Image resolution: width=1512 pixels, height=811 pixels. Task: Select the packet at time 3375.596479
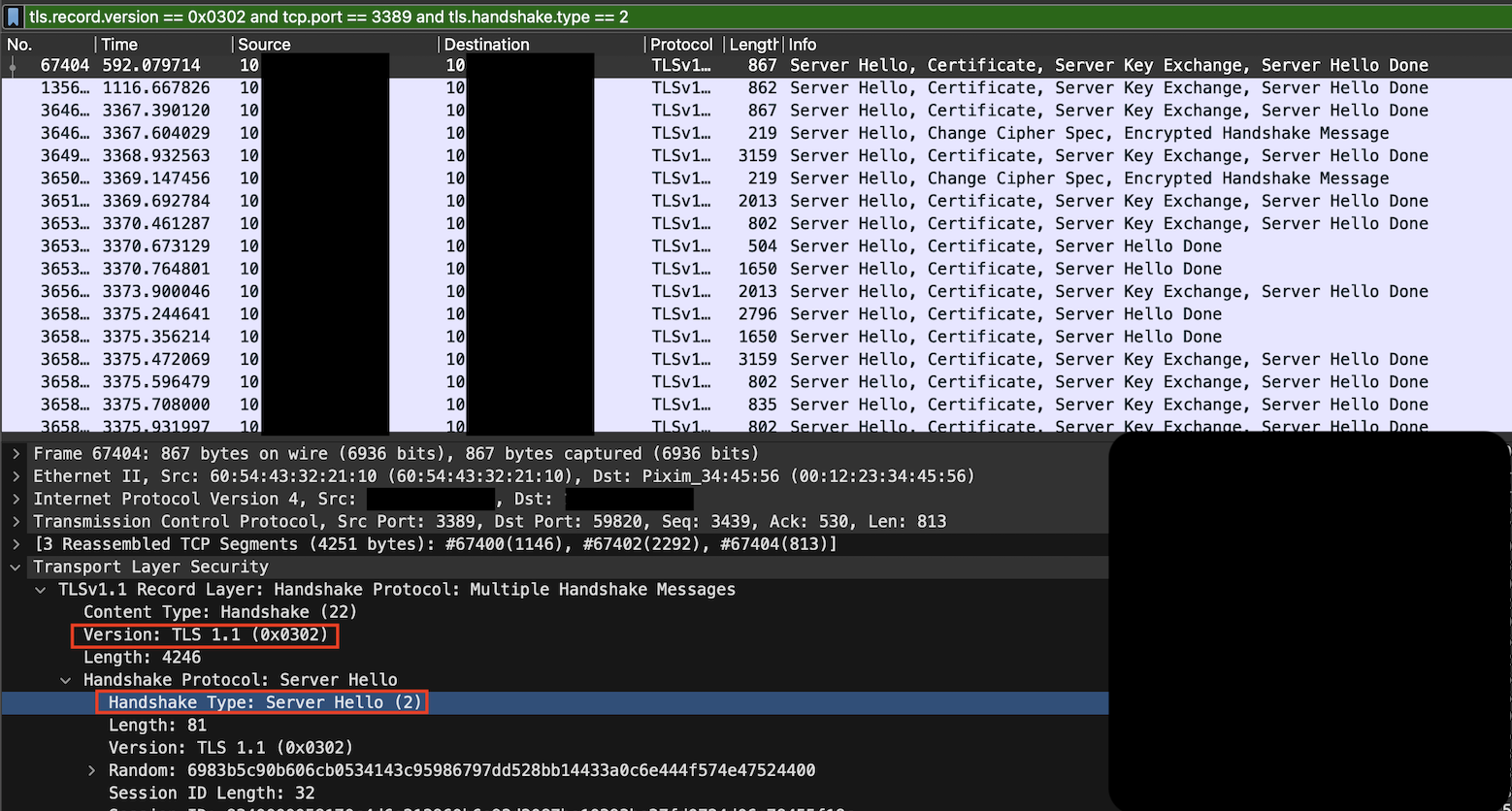tap(756, 382)
